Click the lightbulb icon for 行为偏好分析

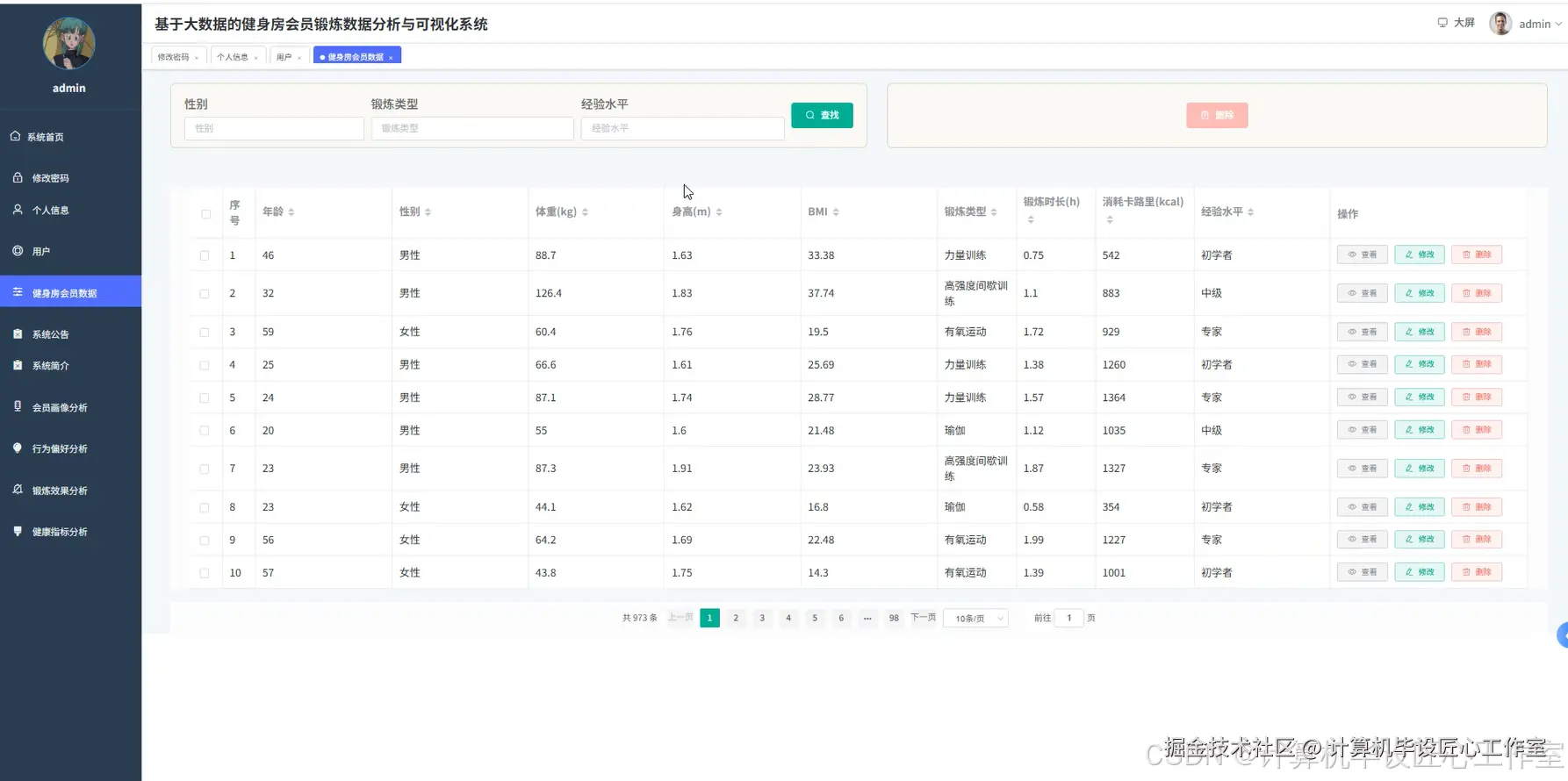click(18, 448)
